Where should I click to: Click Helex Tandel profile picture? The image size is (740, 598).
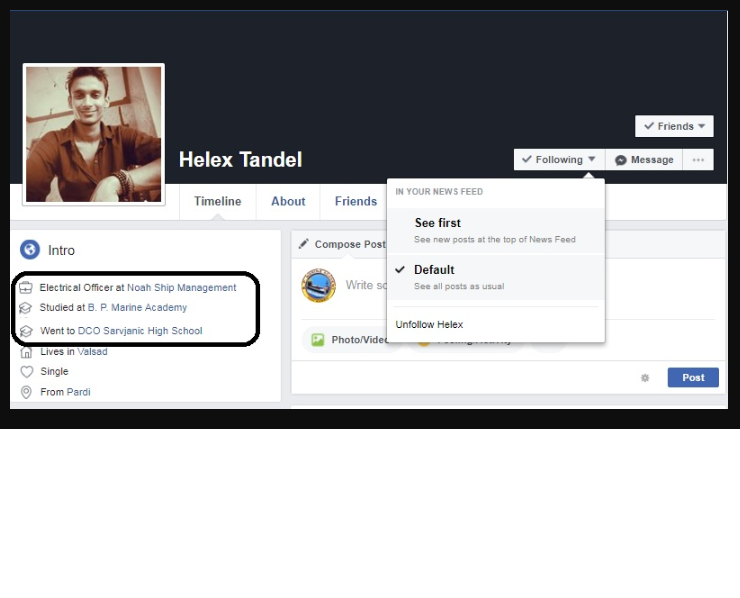point(93,135)
